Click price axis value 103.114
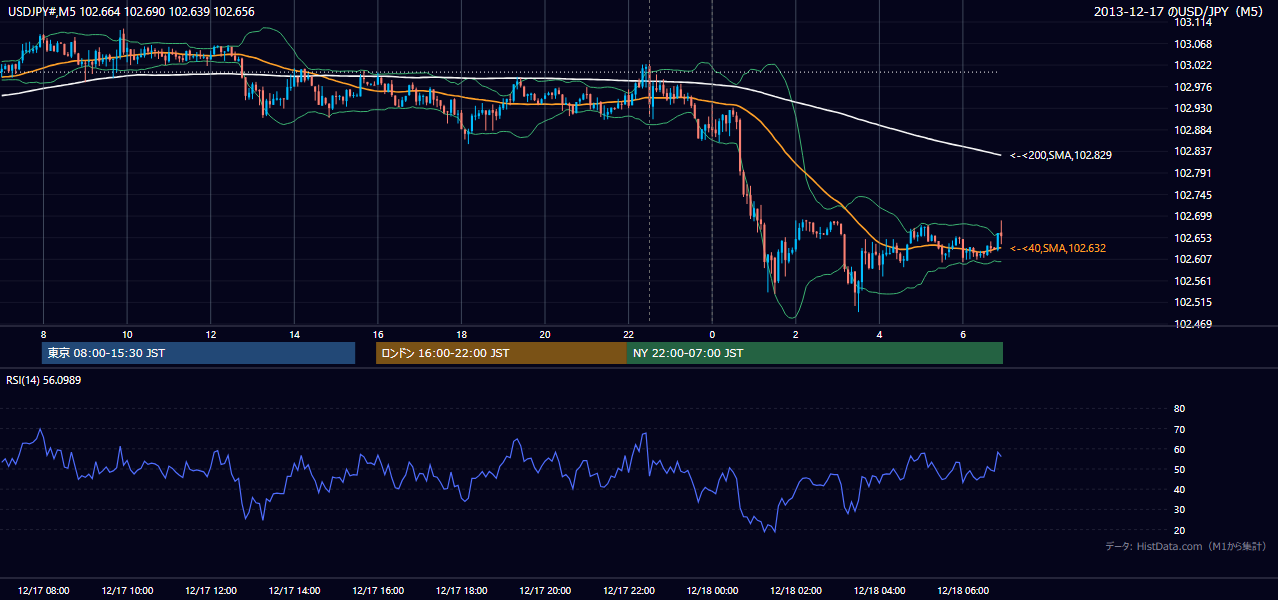Viewport: 1278px width, 600px height. click(x=1192, y=22)
